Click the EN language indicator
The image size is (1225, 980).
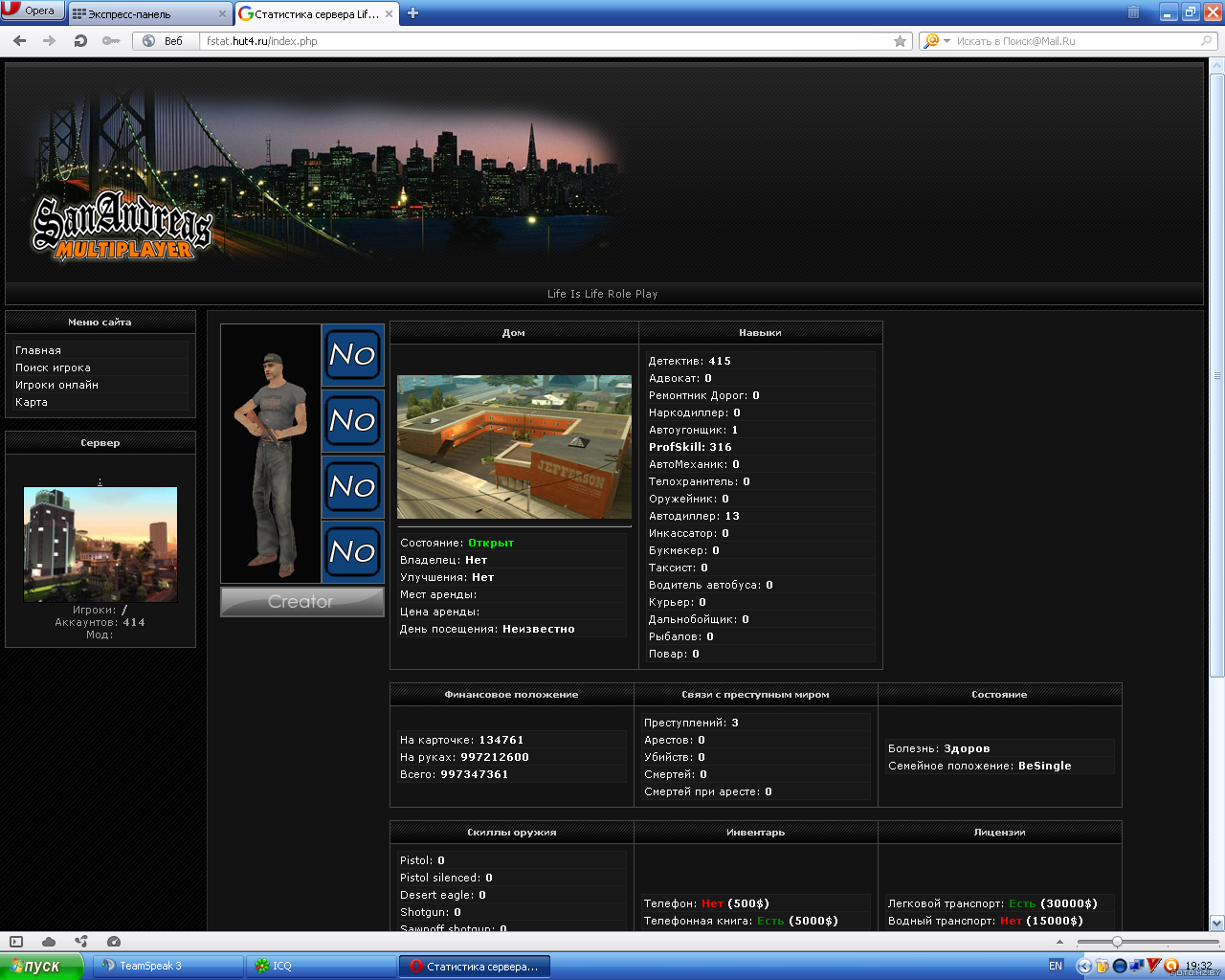coord(1056,966)
